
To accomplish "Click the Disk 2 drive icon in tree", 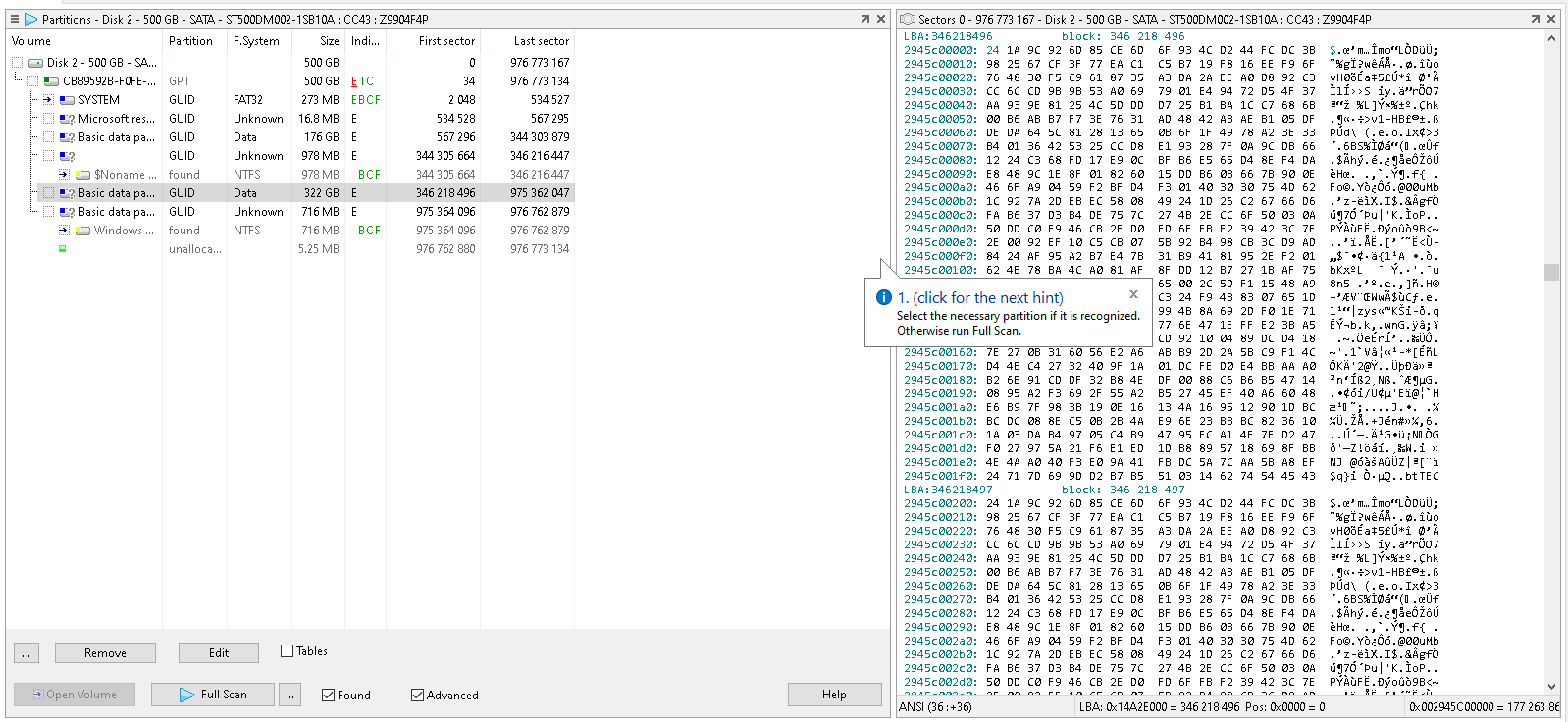I will (x=35, y=63).
